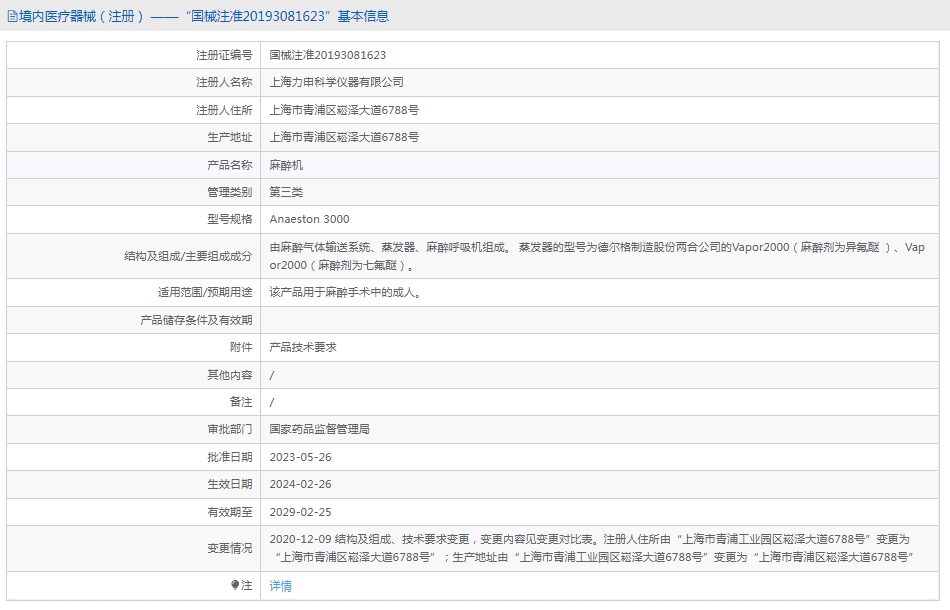Image resolution: width=950 pixels, height=610 pixels.
Task: Click the 注册人住所 label
Action: [x=224, y=110]
